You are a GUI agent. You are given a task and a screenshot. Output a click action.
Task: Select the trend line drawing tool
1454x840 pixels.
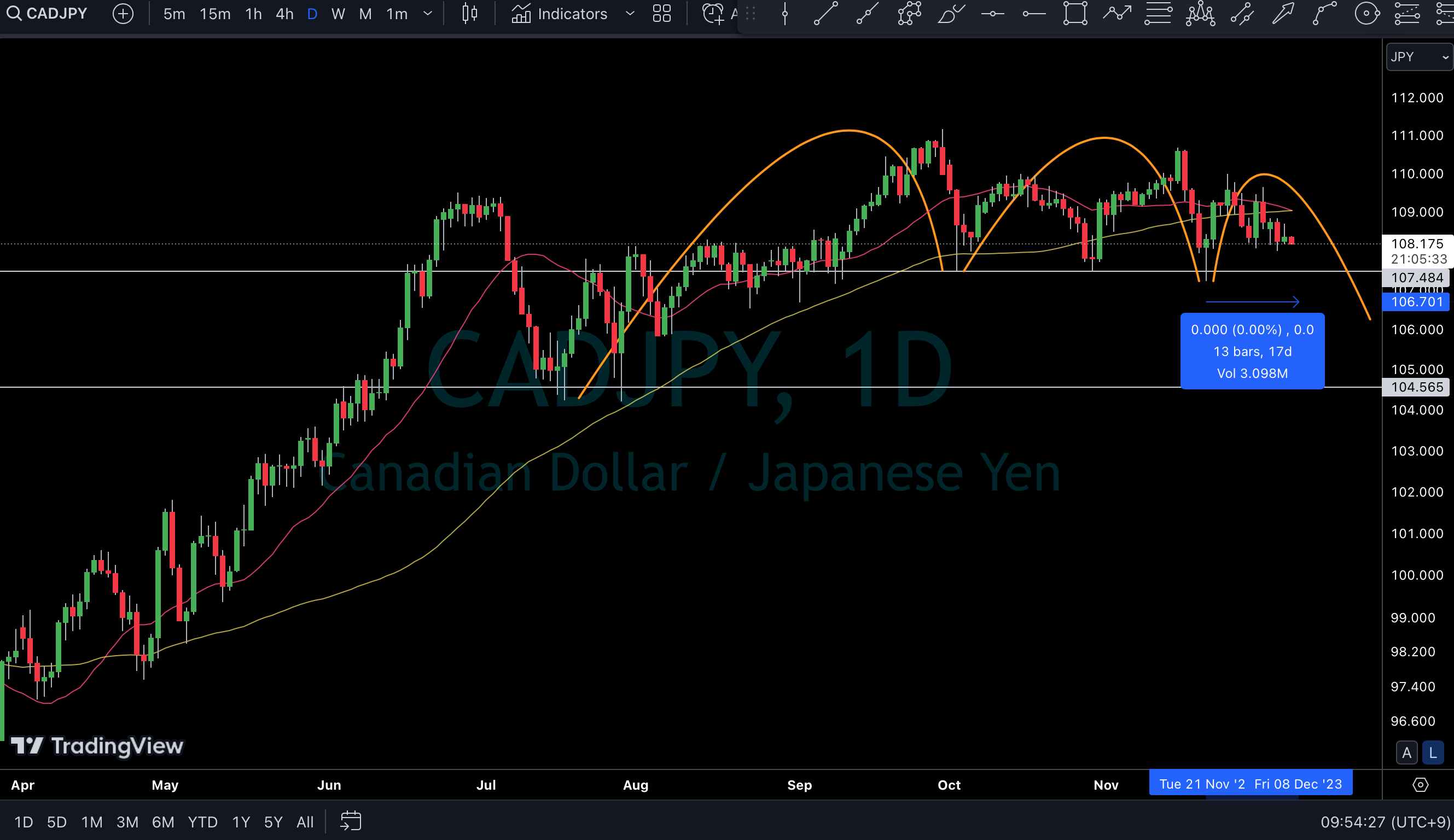tap(825, 13)
